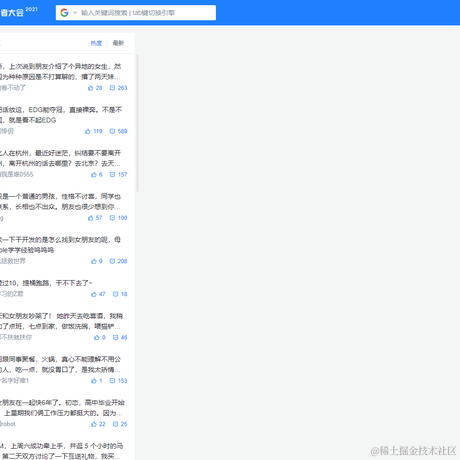The width and height of the screenshot is (460, 460).
Task: Click the Google search engine icon
Action: pos(64,13)
